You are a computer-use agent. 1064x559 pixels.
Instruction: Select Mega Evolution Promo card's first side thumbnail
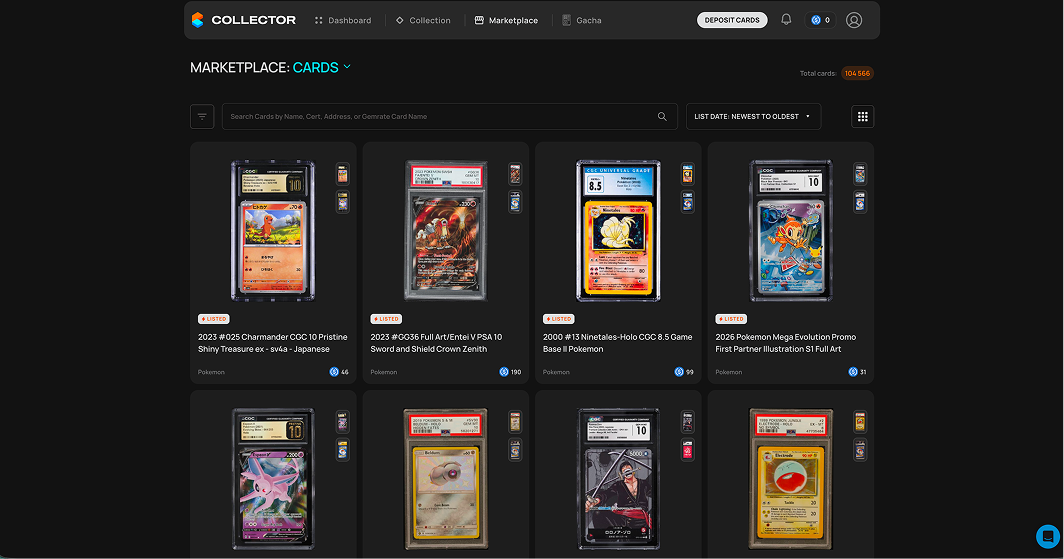tap(860, 174)
